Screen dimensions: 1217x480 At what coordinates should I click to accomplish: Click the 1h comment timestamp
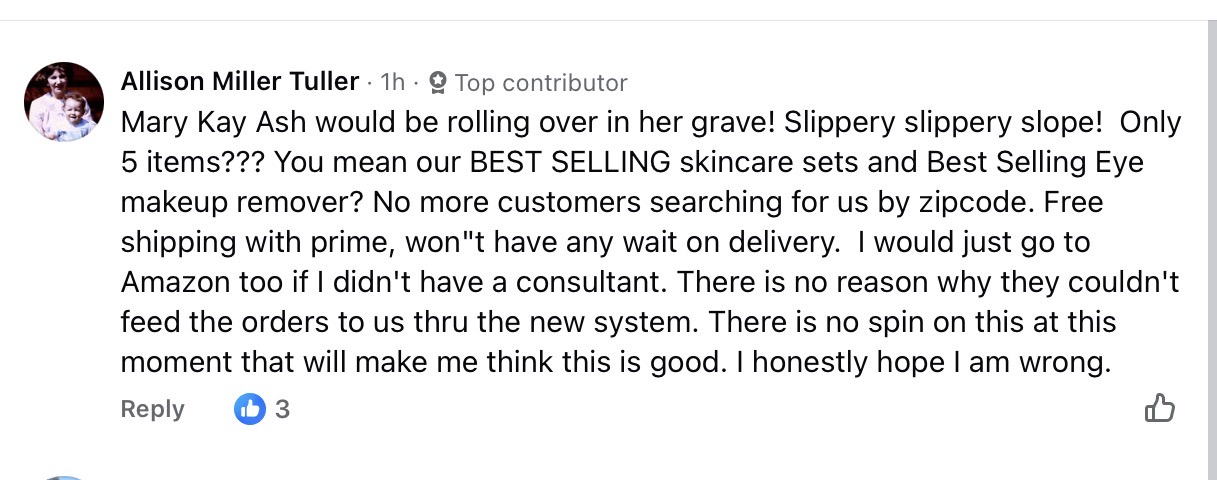[x=393, y=82]
